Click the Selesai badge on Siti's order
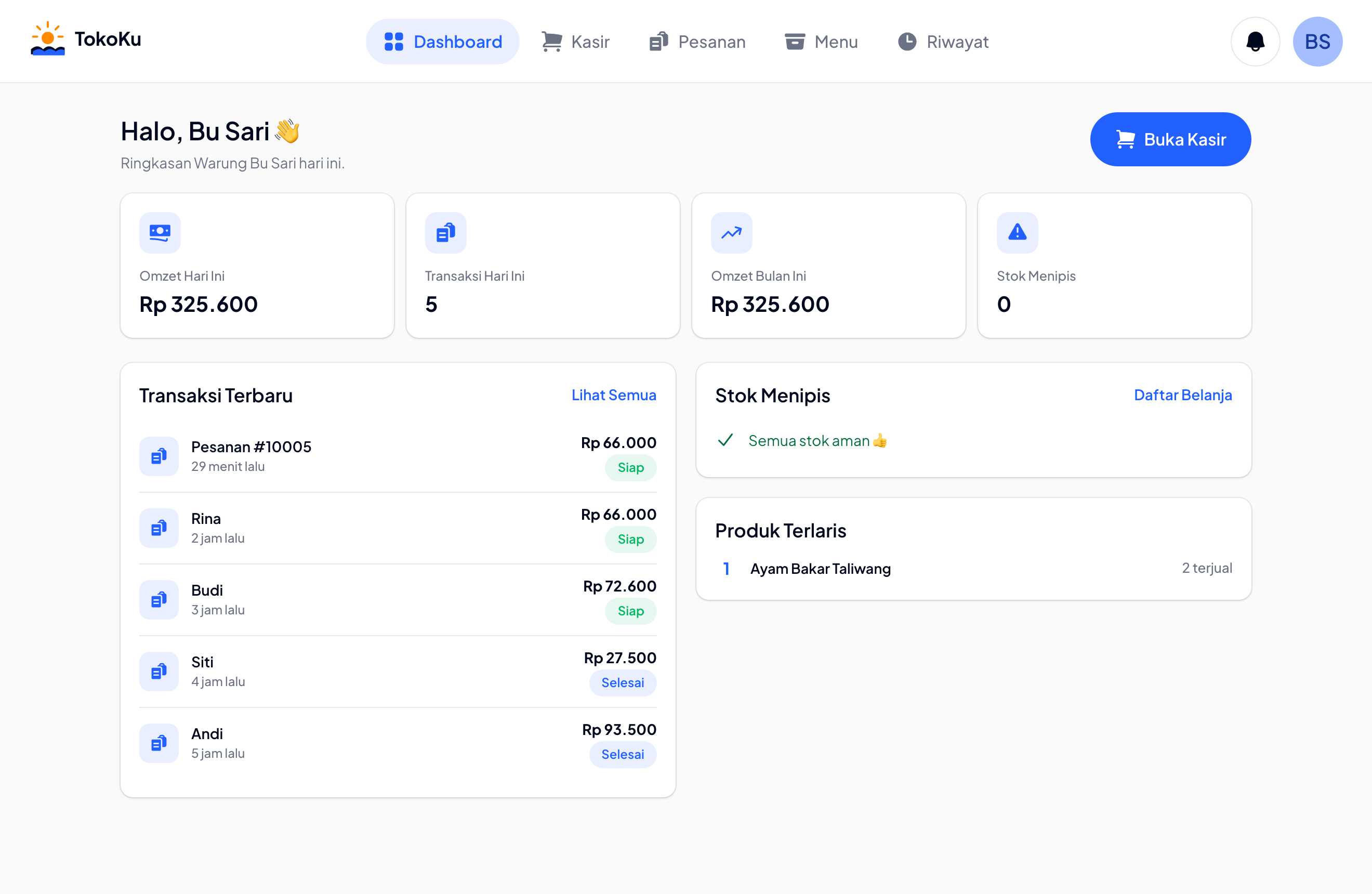 [x=623, y=683]
